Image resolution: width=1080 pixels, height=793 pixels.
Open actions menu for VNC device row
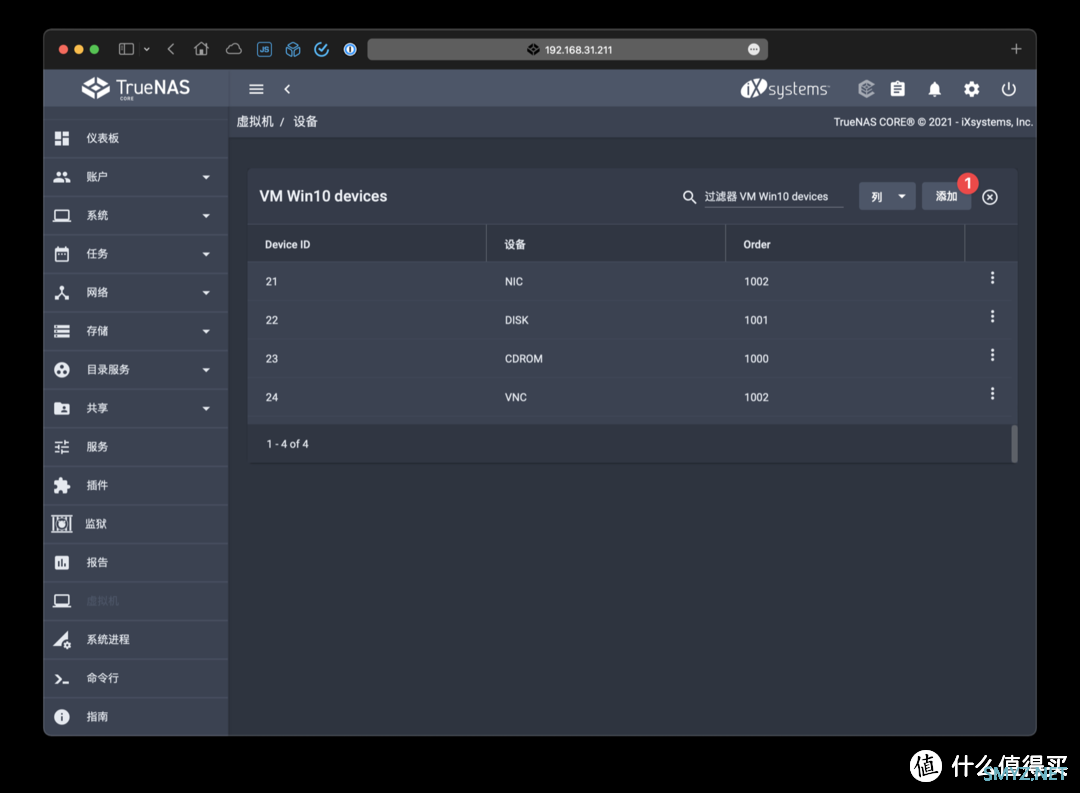click(993, 393)
